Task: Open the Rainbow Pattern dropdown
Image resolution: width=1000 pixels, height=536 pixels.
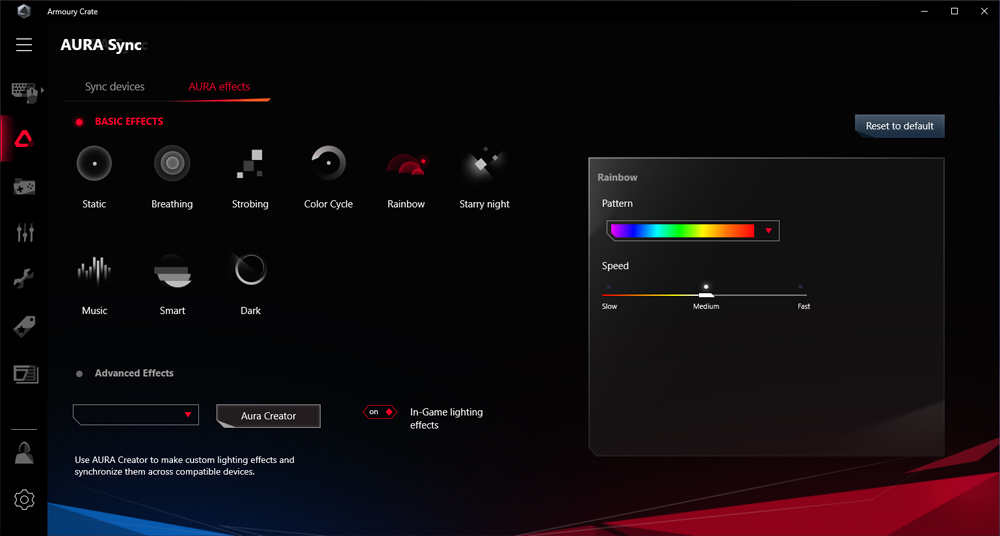Action: pos(768,231)
